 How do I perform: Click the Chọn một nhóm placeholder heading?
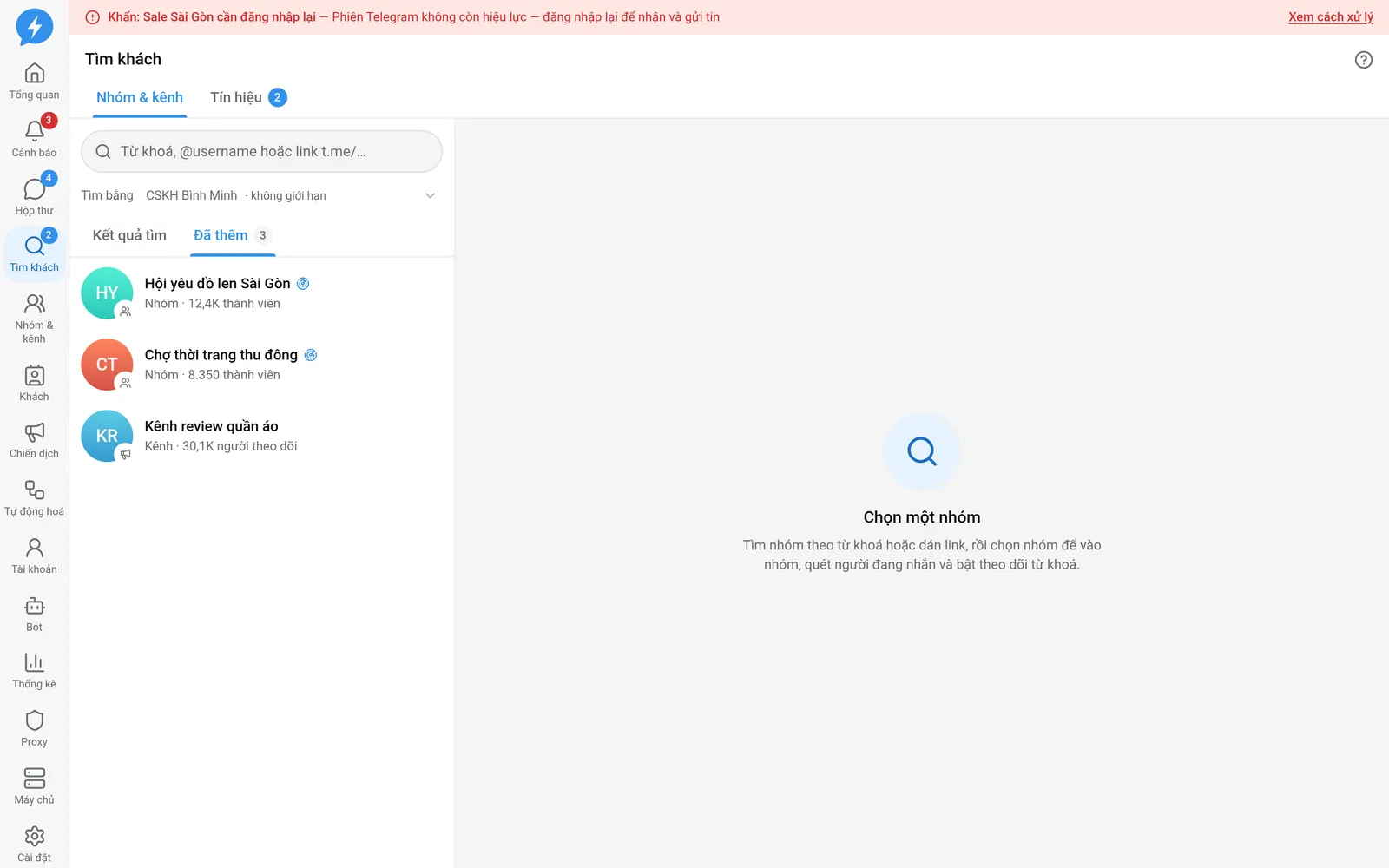pos(922,517)
